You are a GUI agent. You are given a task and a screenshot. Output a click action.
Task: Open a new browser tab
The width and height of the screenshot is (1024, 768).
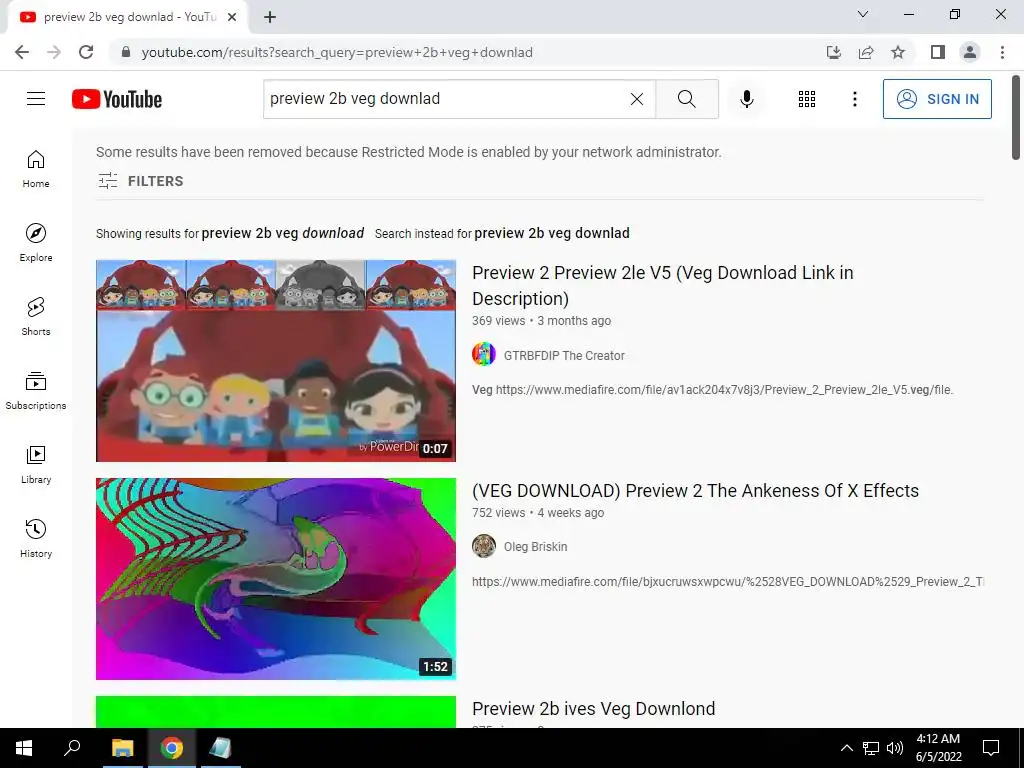(270, 18)
